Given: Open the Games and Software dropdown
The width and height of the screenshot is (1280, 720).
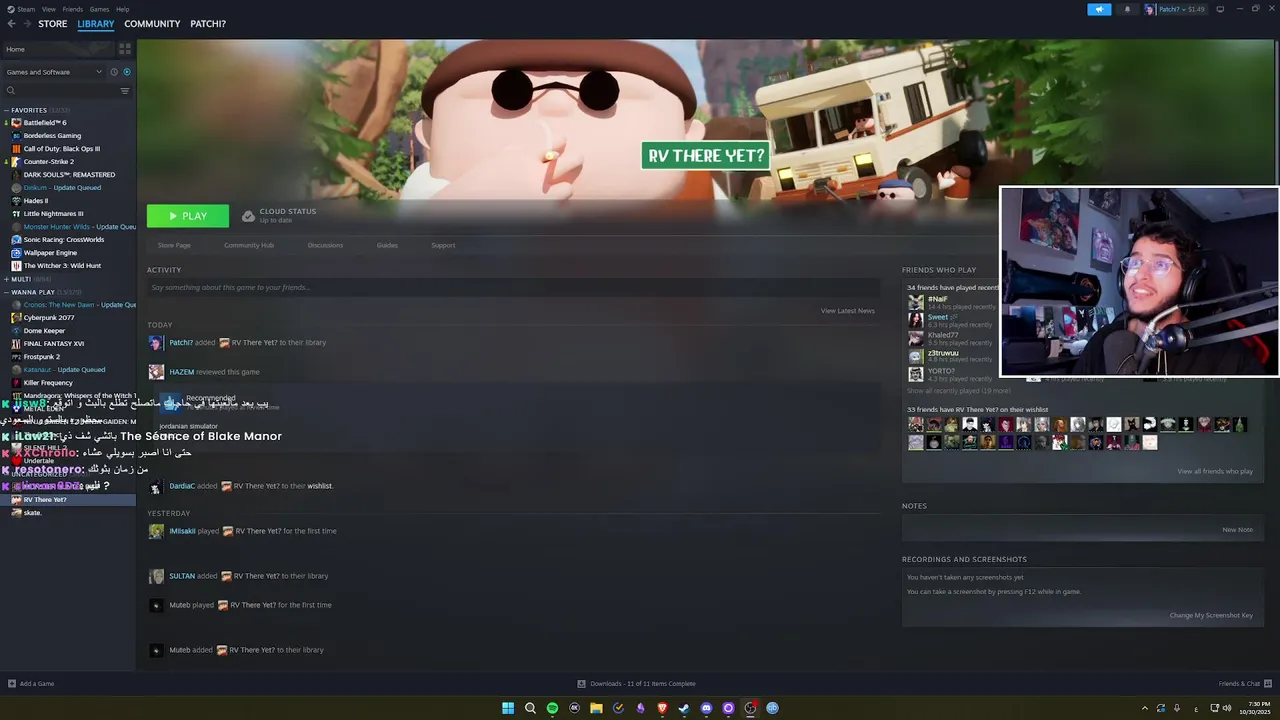Looking at the screenshot, I should click(x=54, y=72).
